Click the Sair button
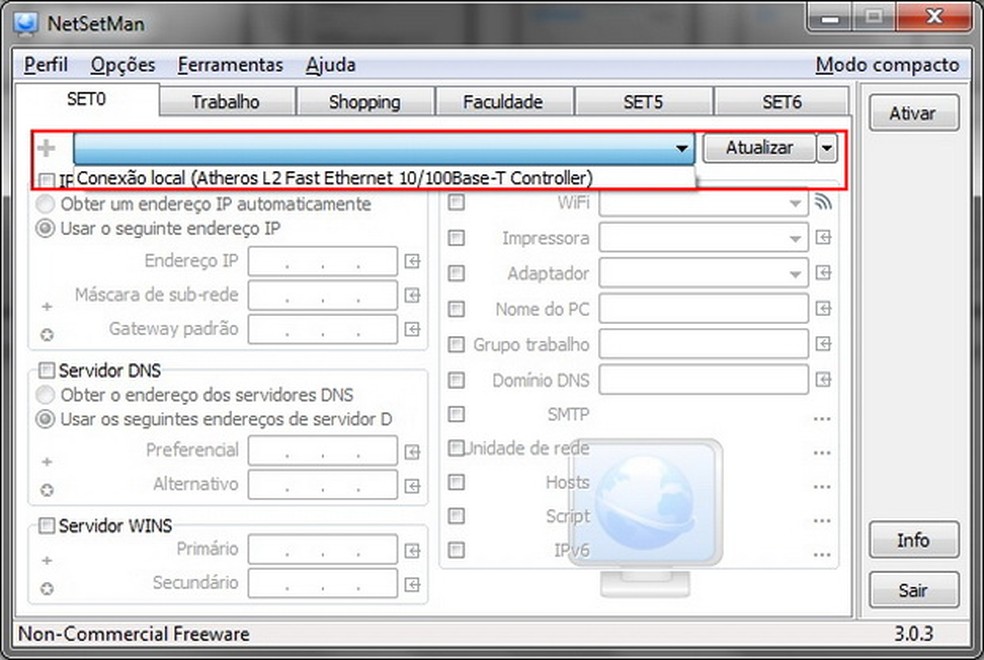Viewport: 984px width, 660px height. (913, 590)
